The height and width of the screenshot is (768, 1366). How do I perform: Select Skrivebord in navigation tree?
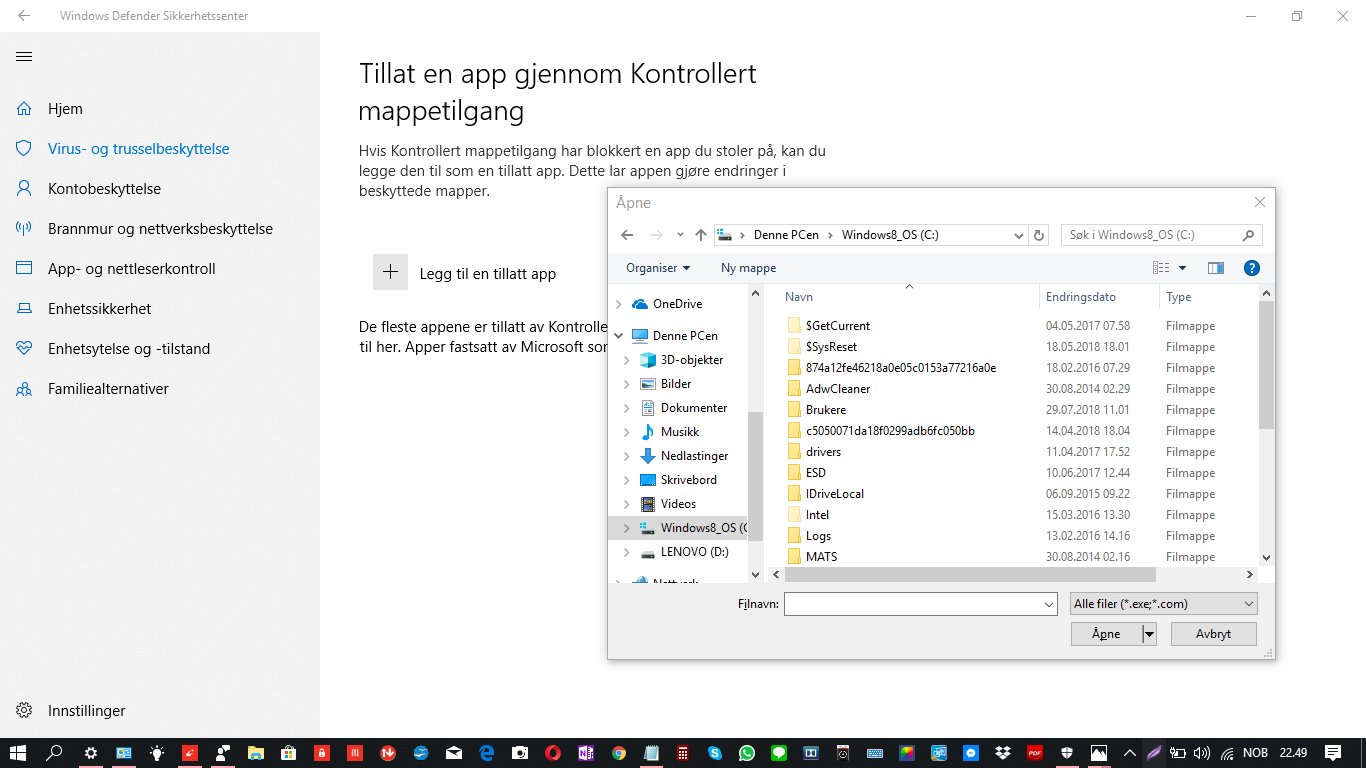(x=688, y=480)
